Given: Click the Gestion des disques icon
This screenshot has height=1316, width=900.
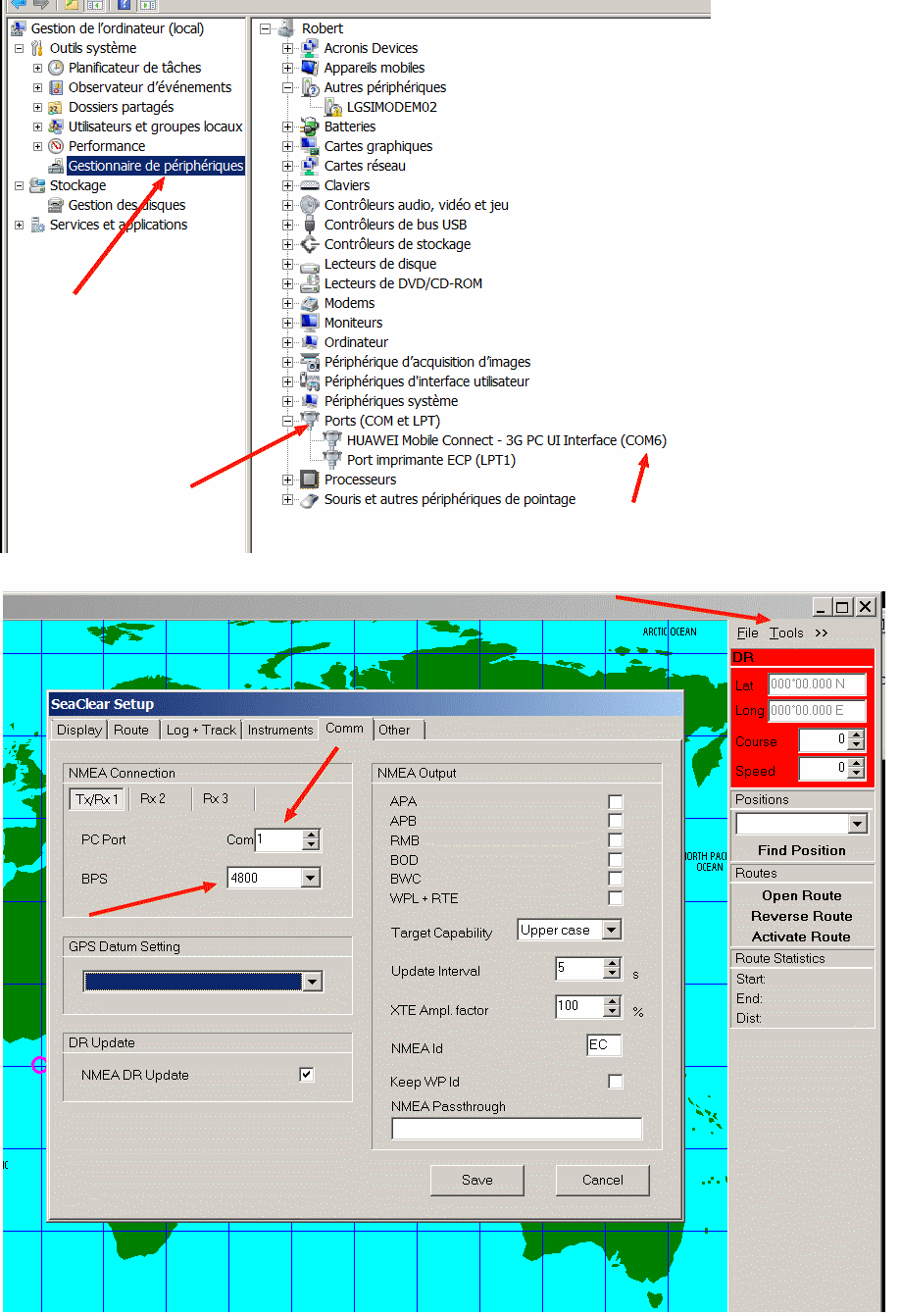Looking at the screenshot, I should pyautogui.click(x=56, y=205).
